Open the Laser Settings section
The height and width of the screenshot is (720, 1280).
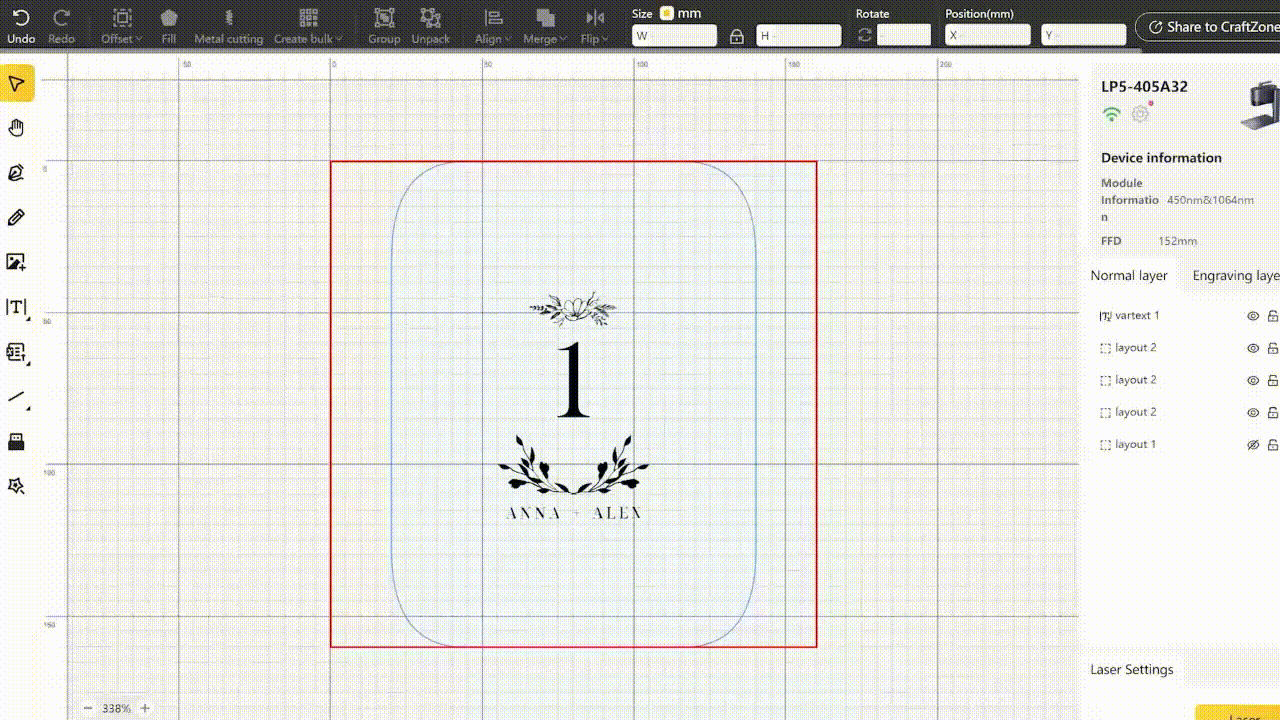(x=1132, y=669)
